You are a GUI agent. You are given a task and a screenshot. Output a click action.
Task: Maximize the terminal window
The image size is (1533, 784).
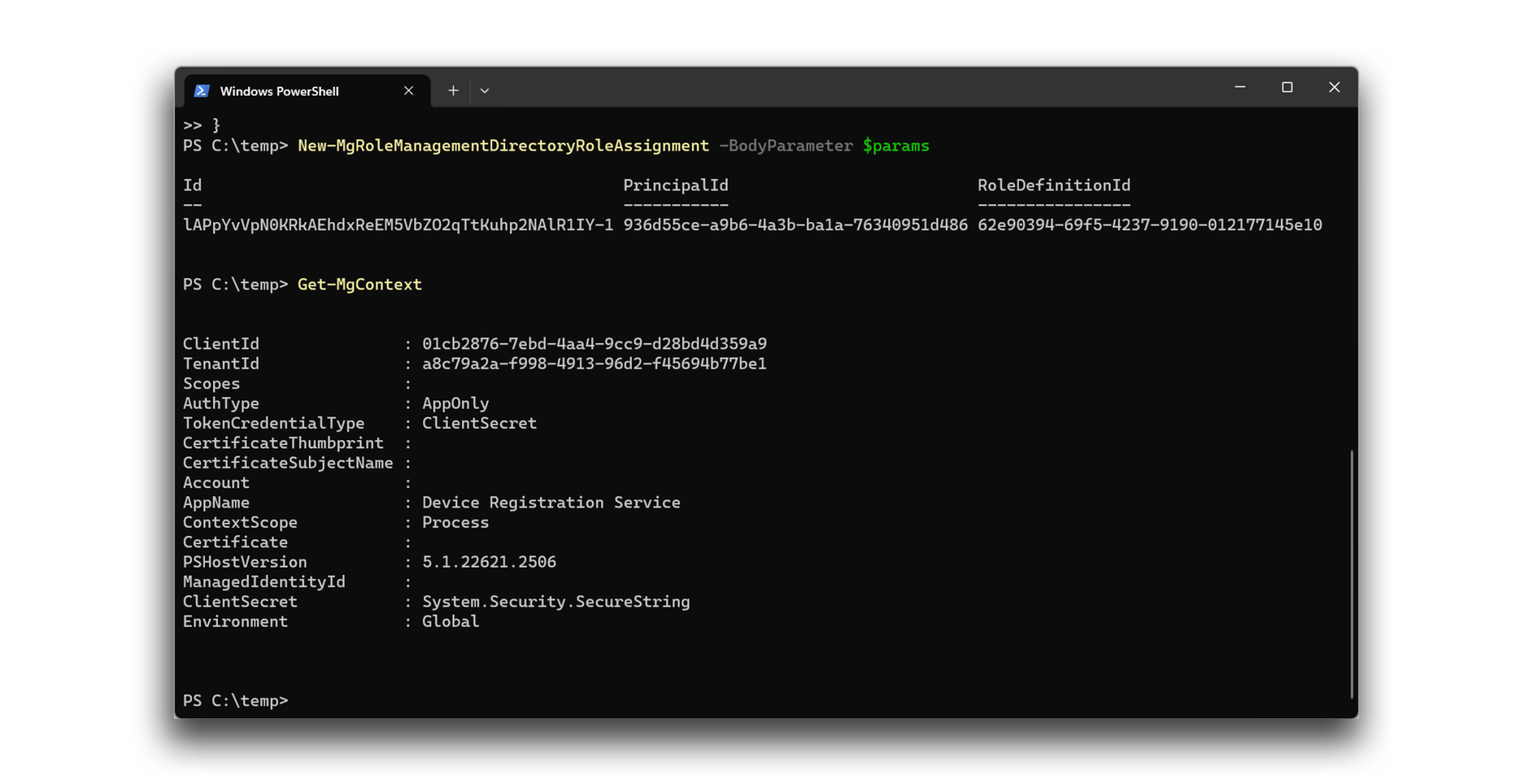click(x=1287, y=88)
